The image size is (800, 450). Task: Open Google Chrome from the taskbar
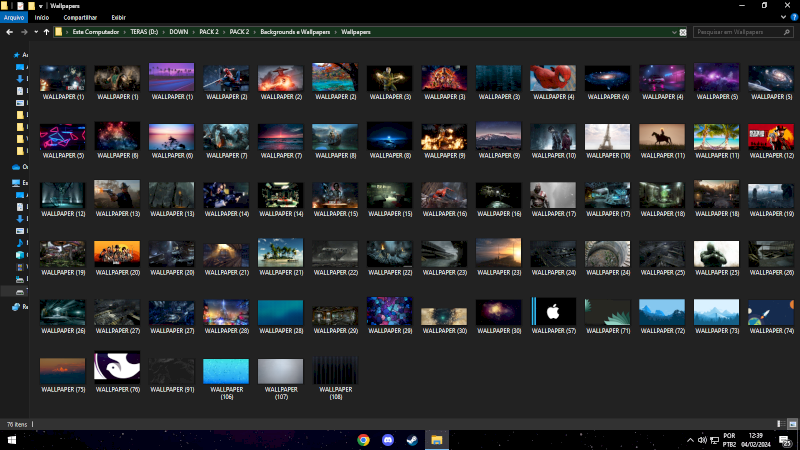[x=363, y=440]
